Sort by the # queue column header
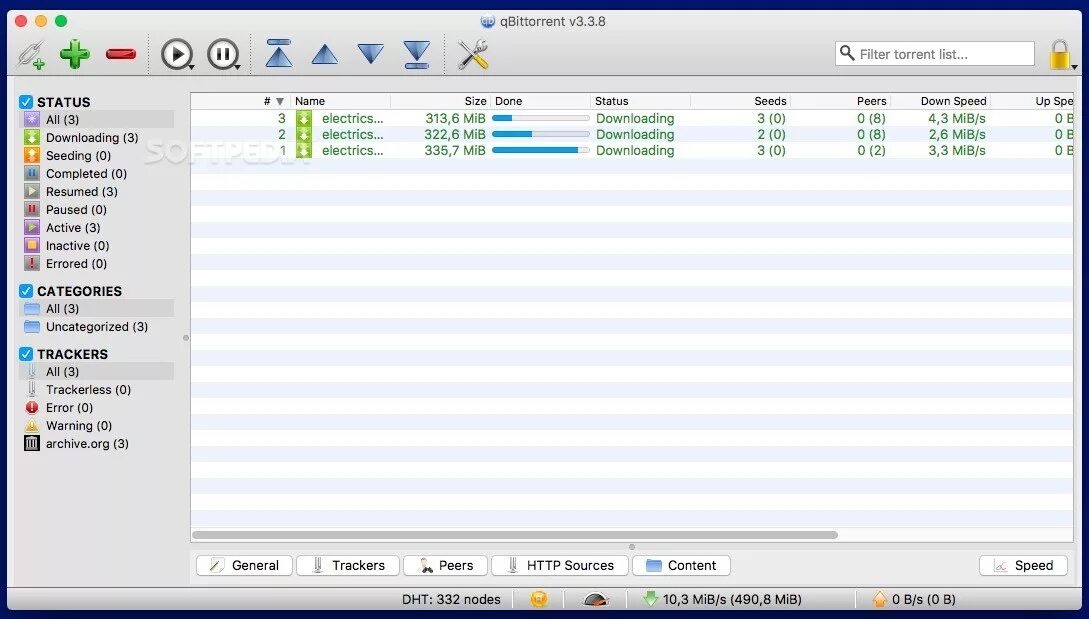Image resolution: width=1089 pixels, height=619 pixels. click(x=240, y=101)
